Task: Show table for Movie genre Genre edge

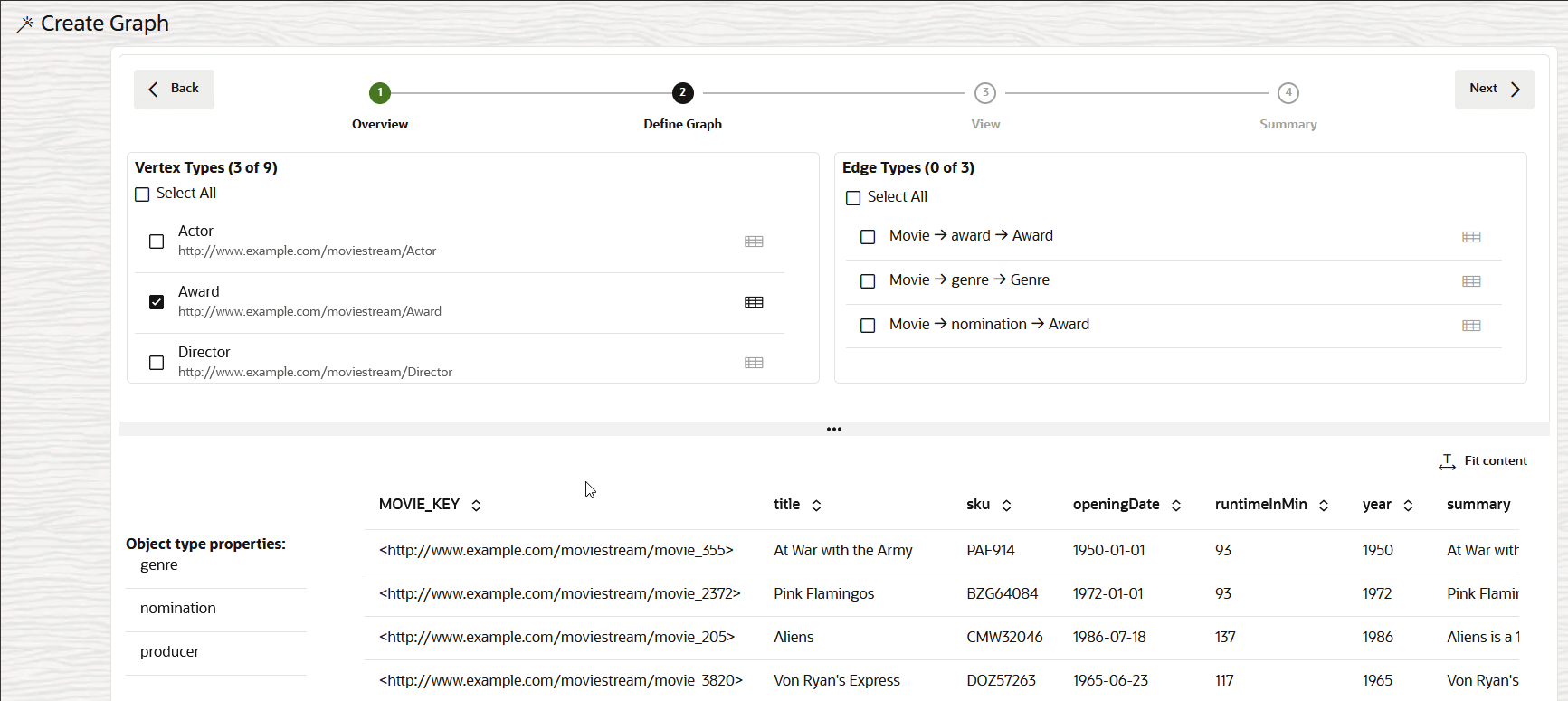Action: pos(1471,281)
